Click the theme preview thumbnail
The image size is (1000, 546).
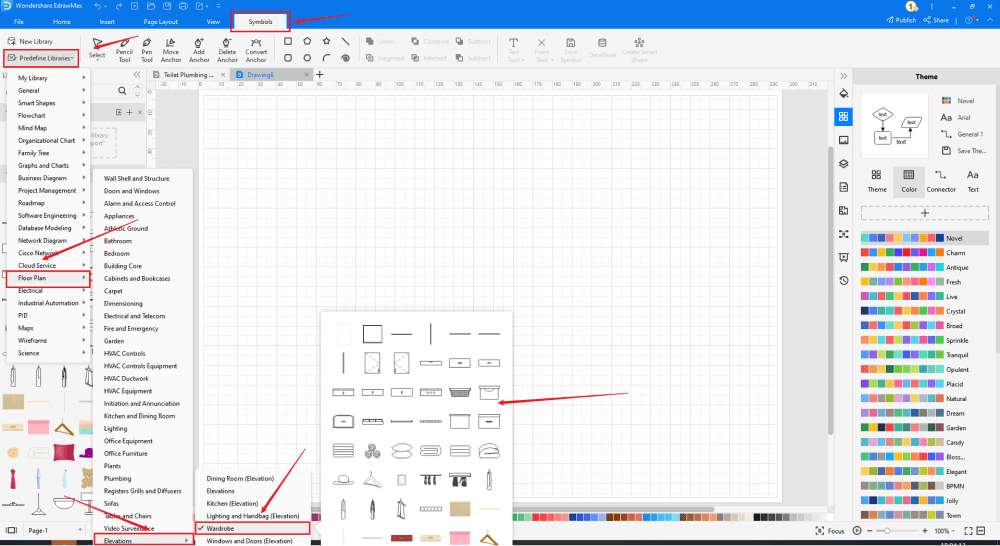895,126
